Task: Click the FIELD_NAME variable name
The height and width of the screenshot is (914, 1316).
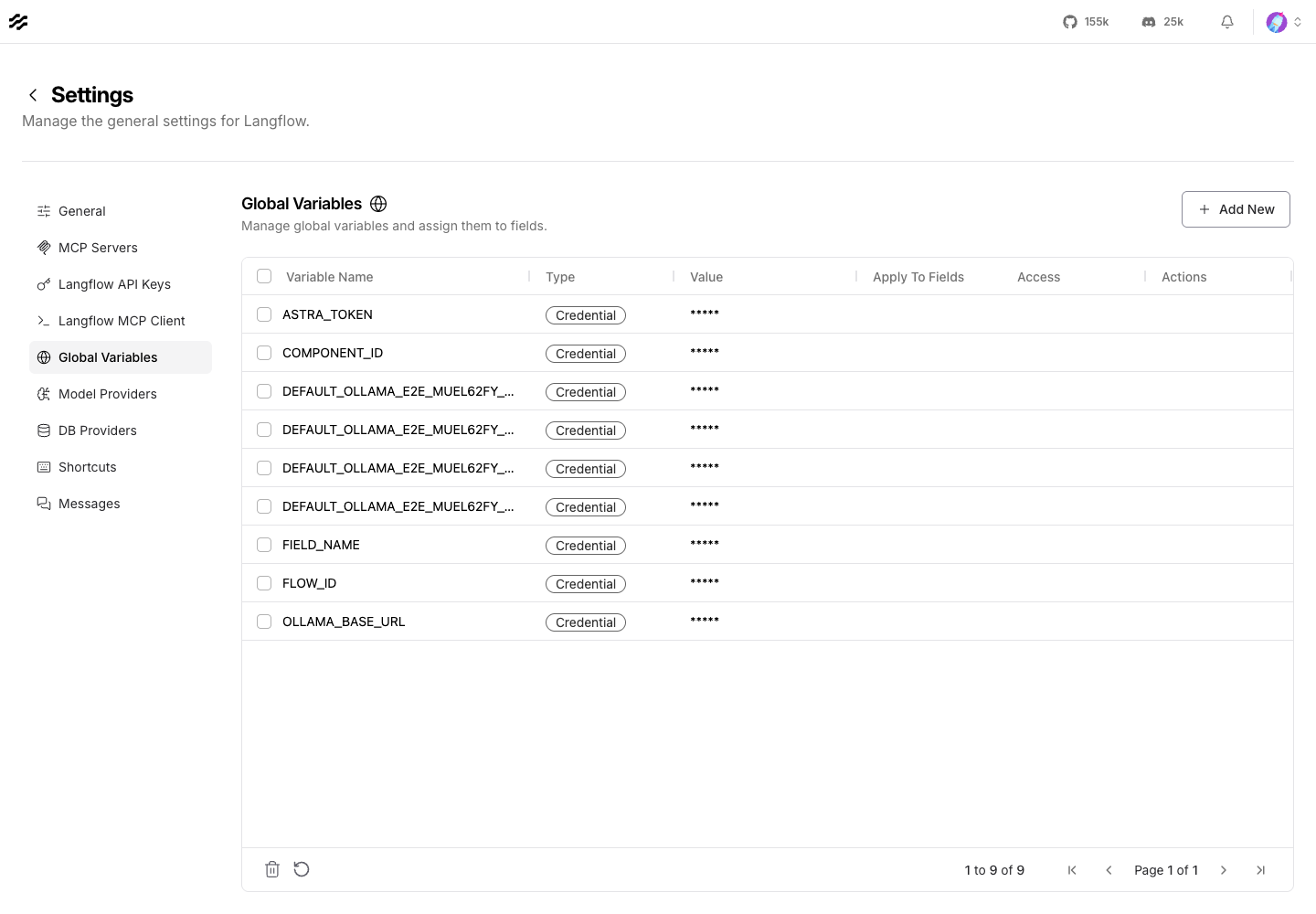Action: [321, 545]
